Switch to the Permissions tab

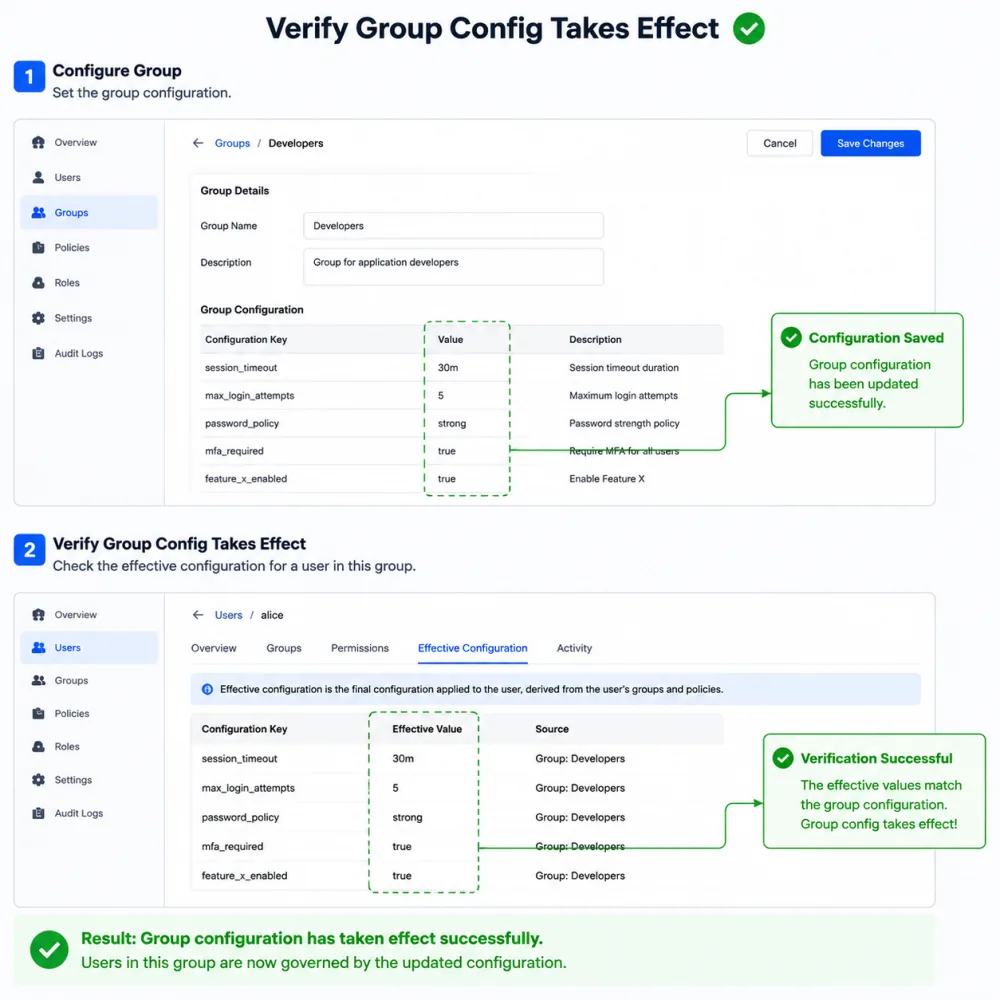(360, 648)
